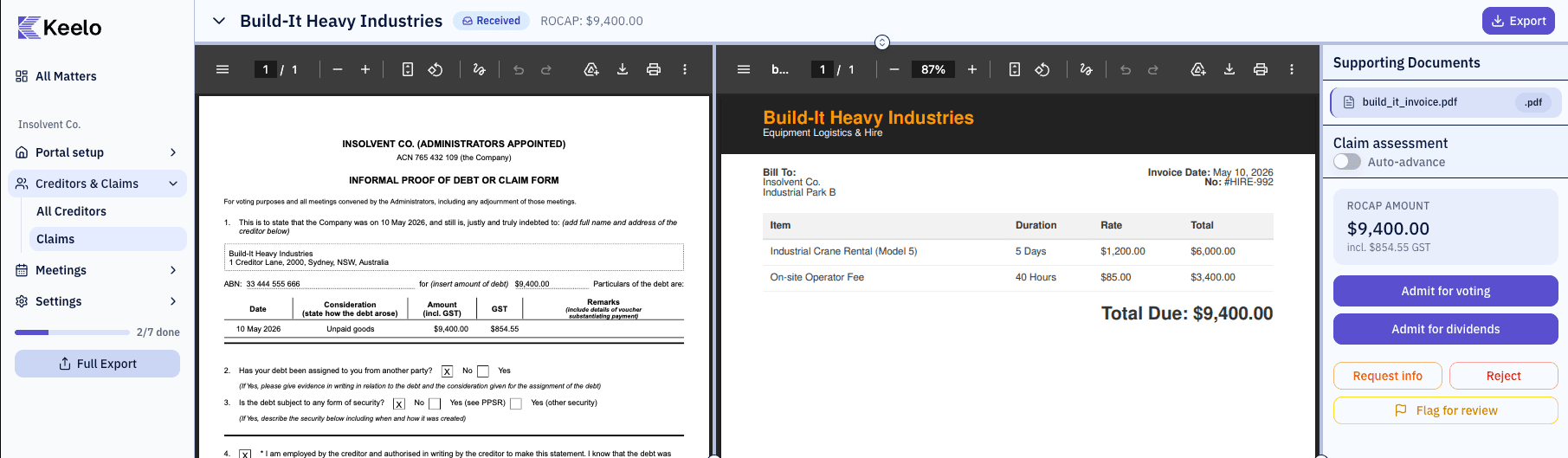The width and height of the screenshot is (1568, 458).
Task: Open sidebar menu in invoice PDF viewer
Action: coord(744,69)
